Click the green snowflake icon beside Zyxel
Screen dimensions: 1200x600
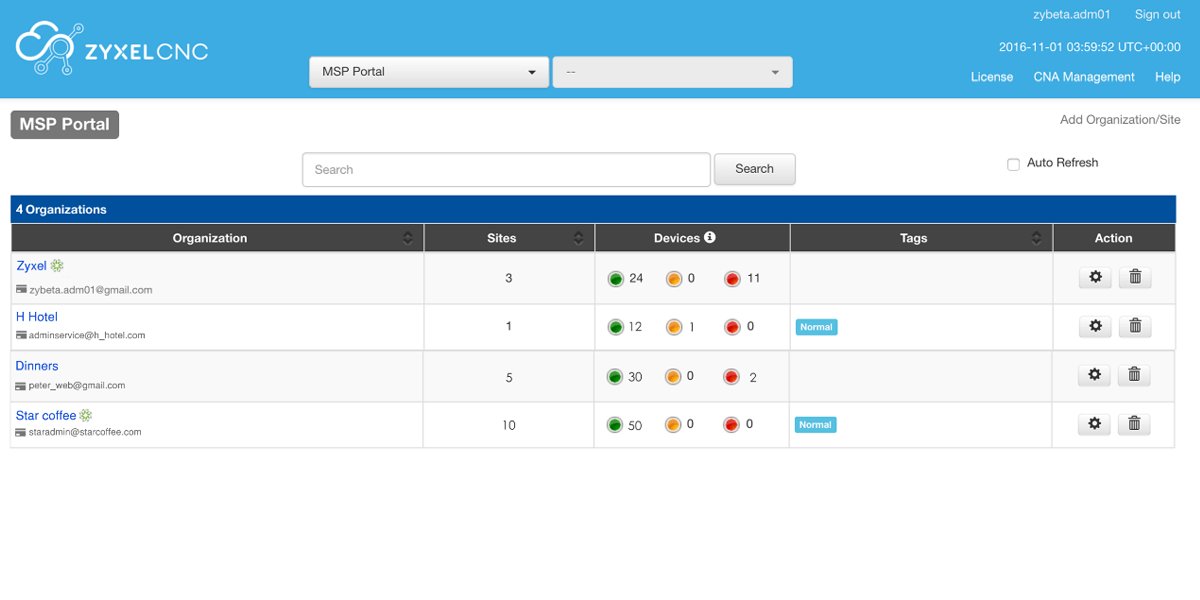57,265
